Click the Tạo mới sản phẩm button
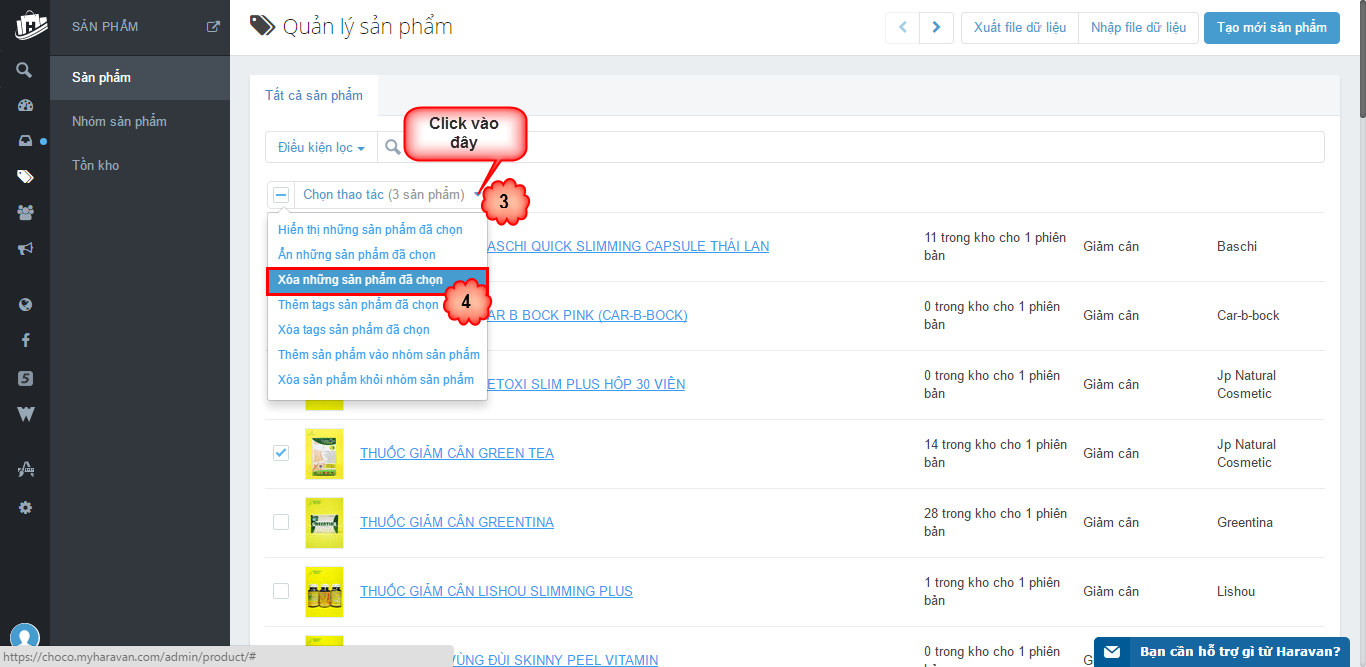The image size is (1366, 667). click(1272, 28)
